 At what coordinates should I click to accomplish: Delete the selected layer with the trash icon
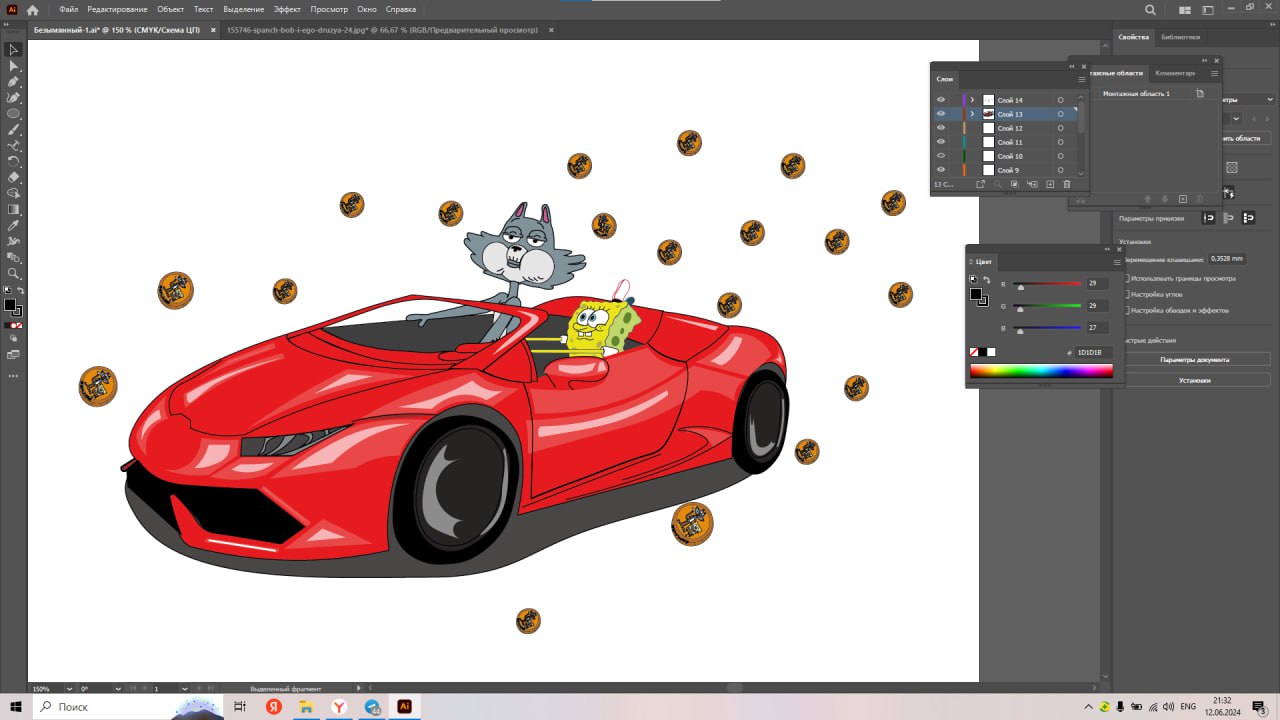pos(1067,184)
